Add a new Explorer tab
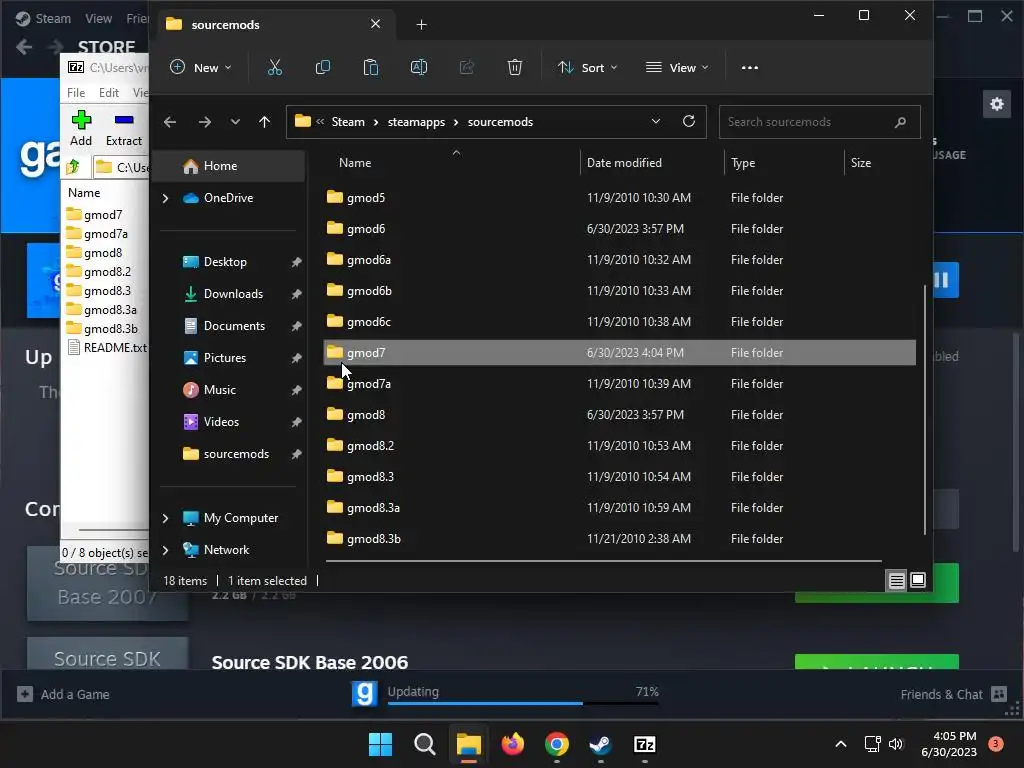This screenshot has height=768, width=1024. [x=421, y=25]
